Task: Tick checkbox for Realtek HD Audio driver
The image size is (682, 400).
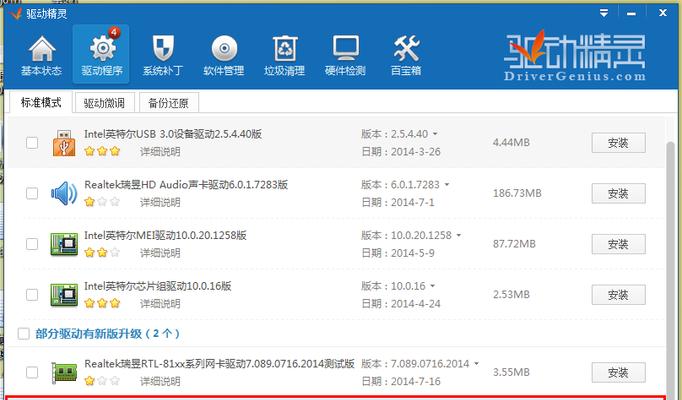Action: pyautogui.click(x=32, y=193)
